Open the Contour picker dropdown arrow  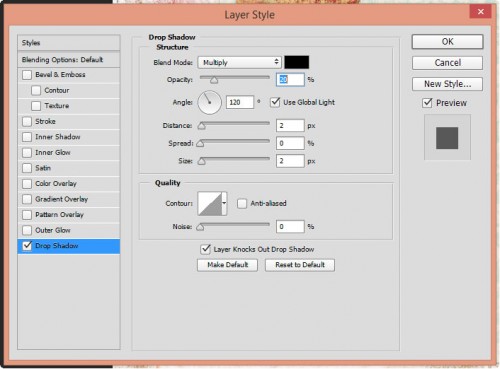point(224,203)
